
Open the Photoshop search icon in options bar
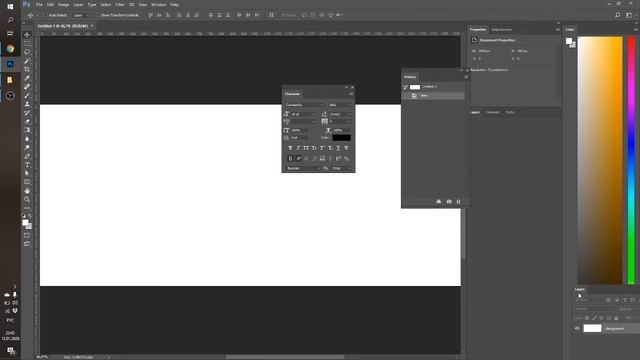click(x=618, y=15)
